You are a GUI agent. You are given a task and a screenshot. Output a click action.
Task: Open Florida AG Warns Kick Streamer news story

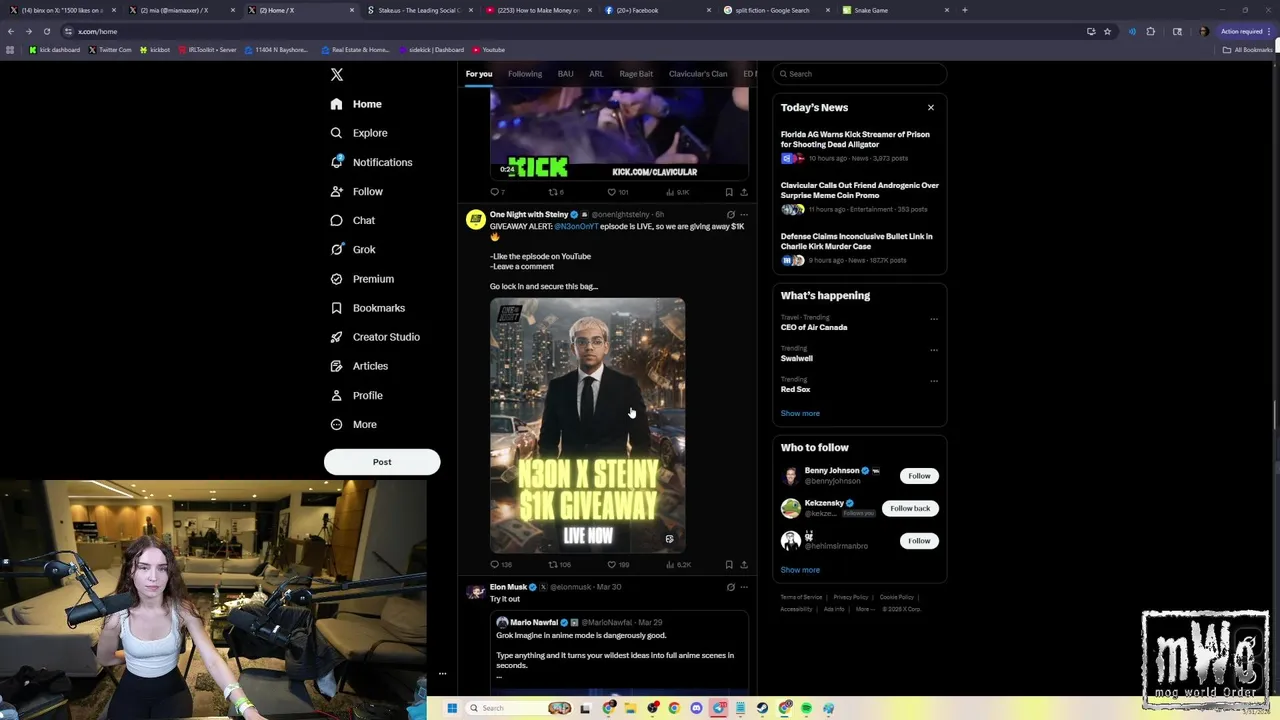[859, 146]
